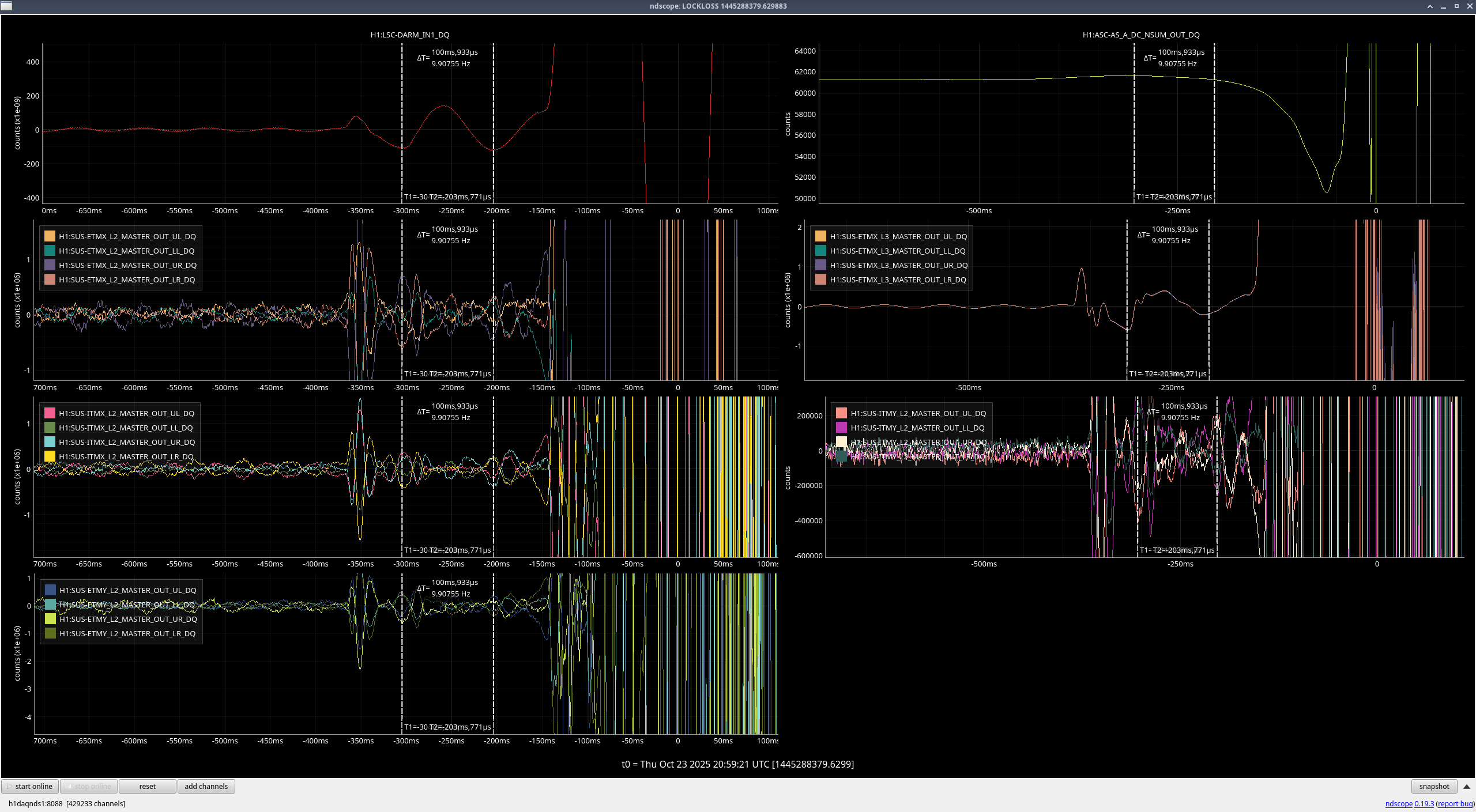Open the report bug link

[1455, 803]
